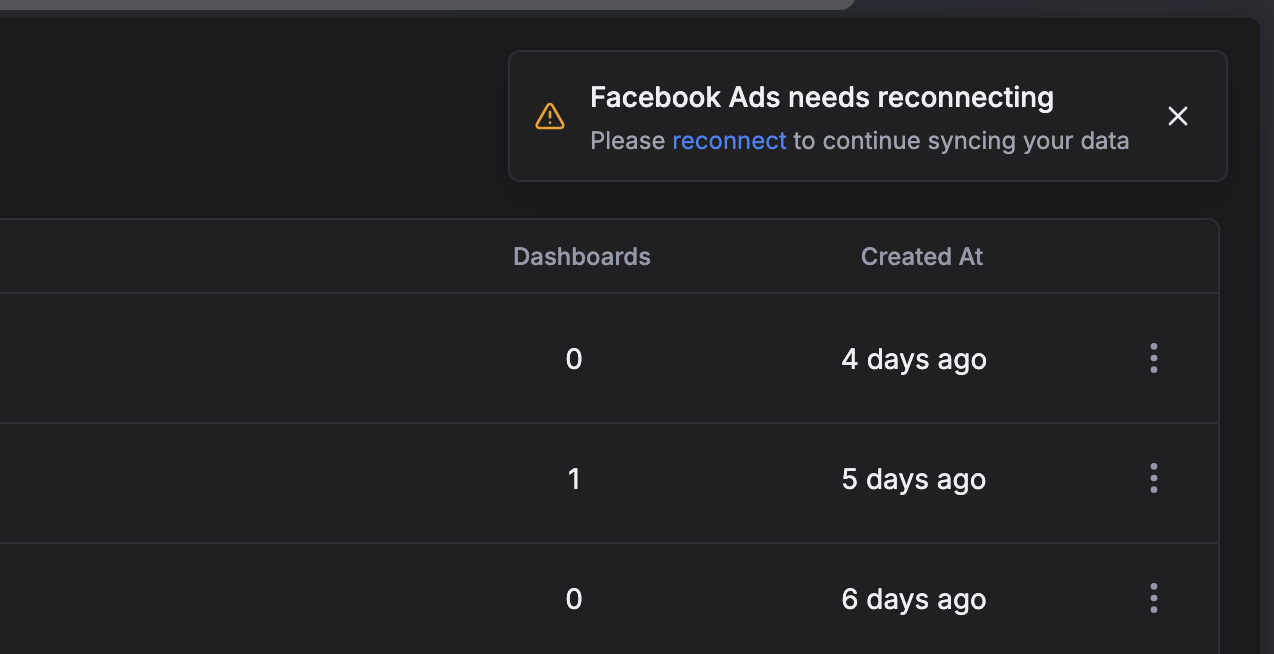Select the '5 days ago' cell
Image resolution: width=1274 pixels, height=654 pixels.
pos(914,479)
